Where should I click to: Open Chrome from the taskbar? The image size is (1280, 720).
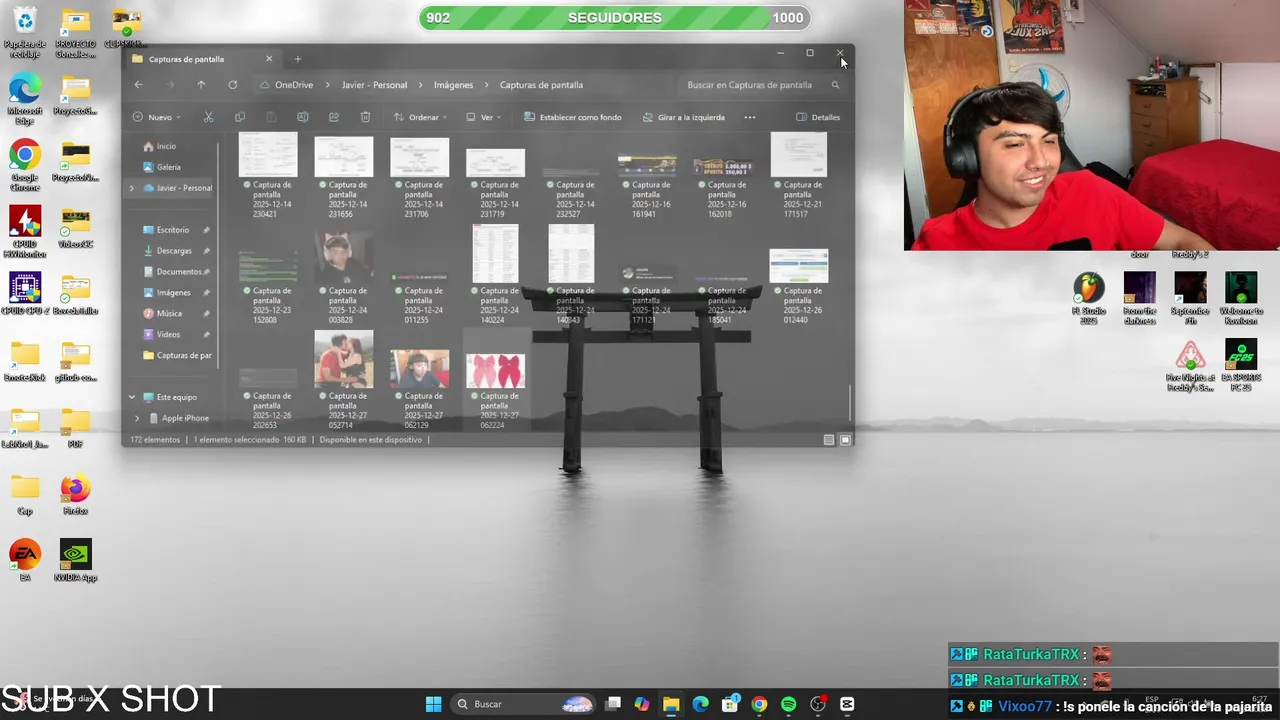(x=759, y=704)
